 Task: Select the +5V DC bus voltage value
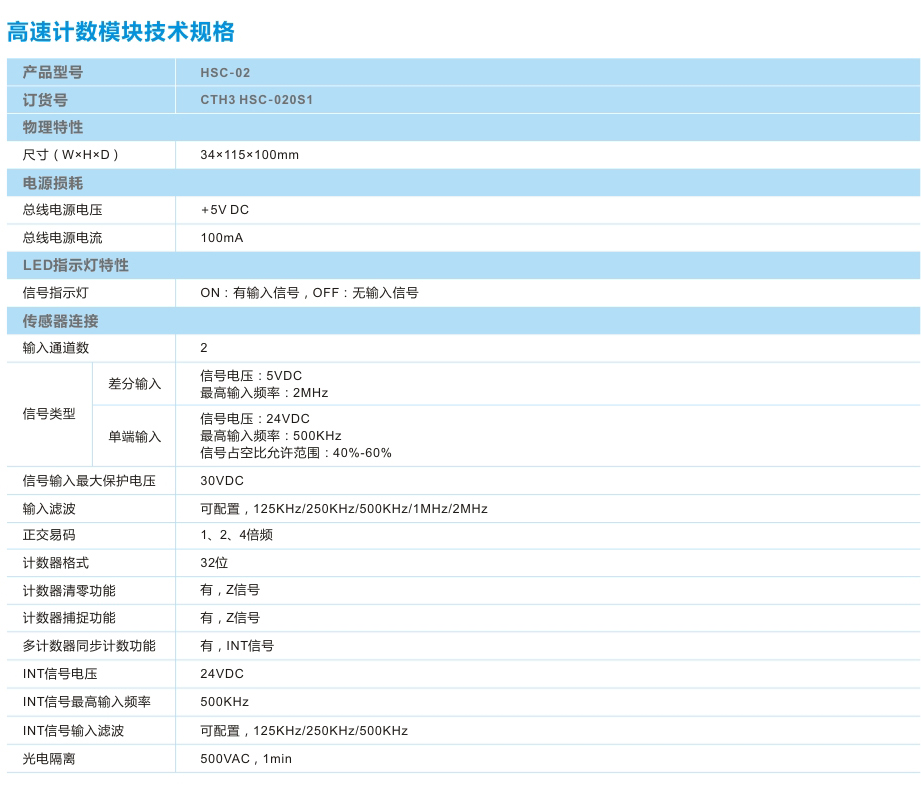point(224,210)
